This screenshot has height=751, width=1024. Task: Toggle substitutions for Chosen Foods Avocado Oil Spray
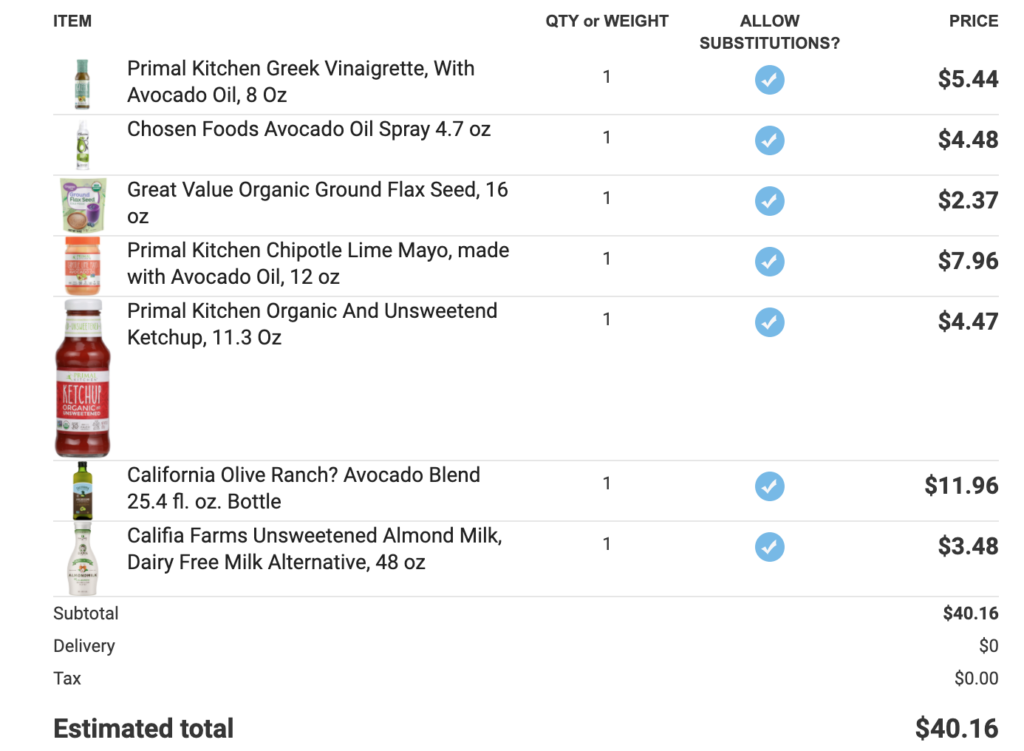(x=769, y=140)
